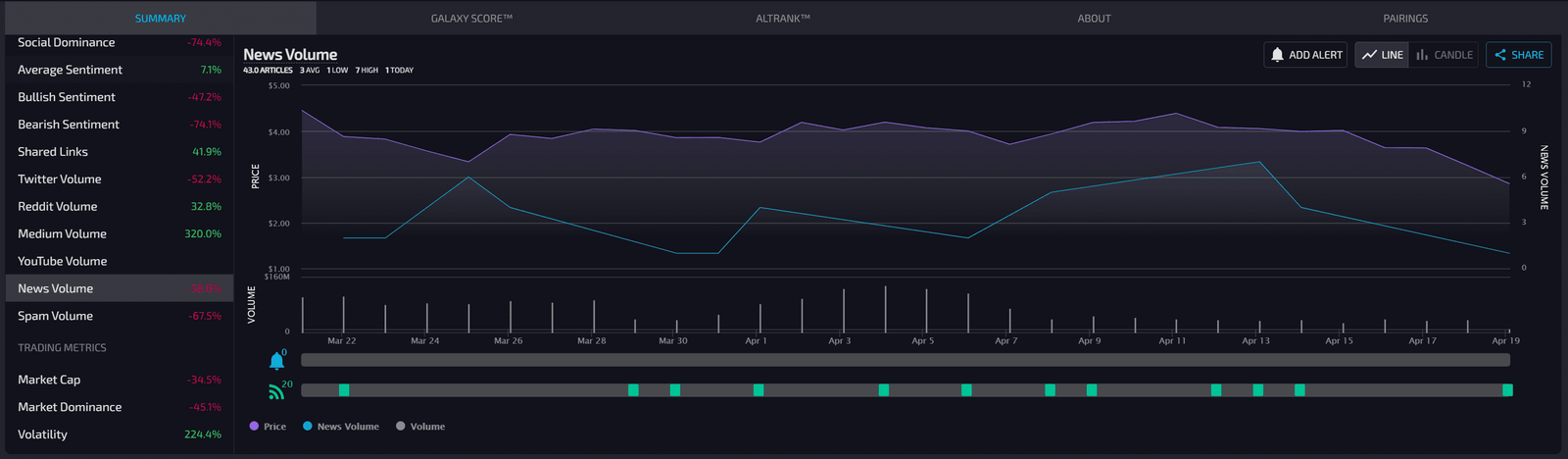Screen dimensions: 1568x459
Task: Open the AltRank tab
Action: pyautogui.click(x=782, y=19)
